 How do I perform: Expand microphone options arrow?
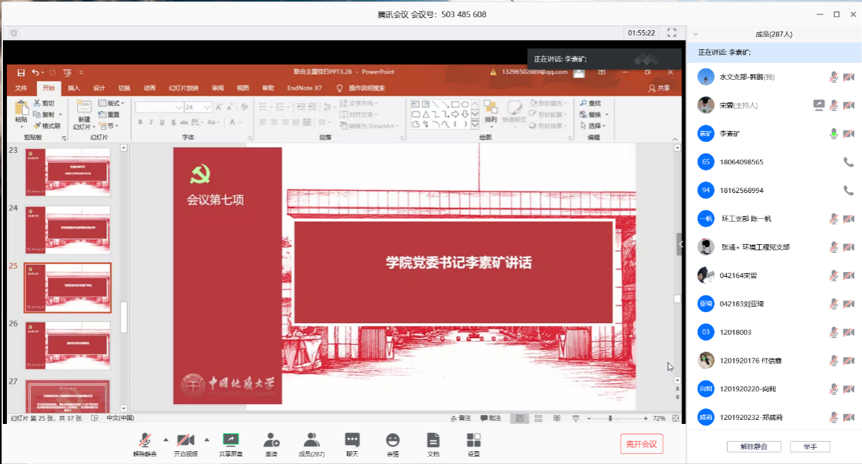coord(165,439)
